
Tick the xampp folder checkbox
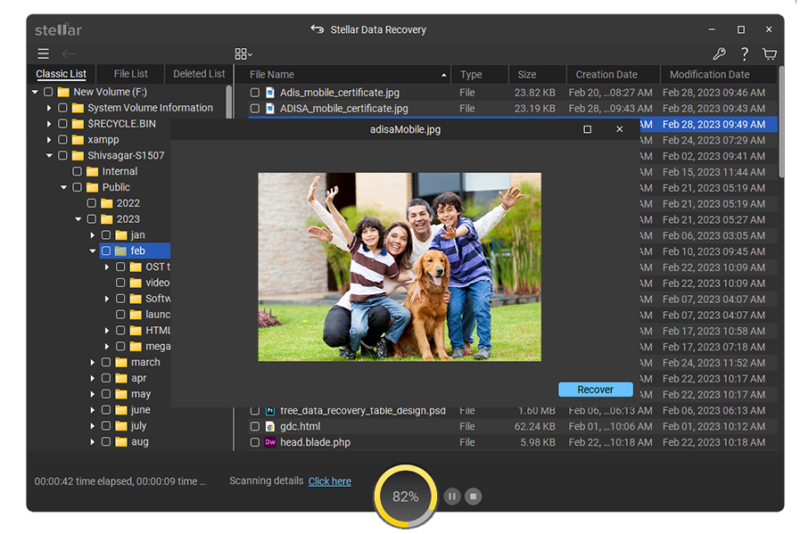pyautogui.click(x=63, y=140)
